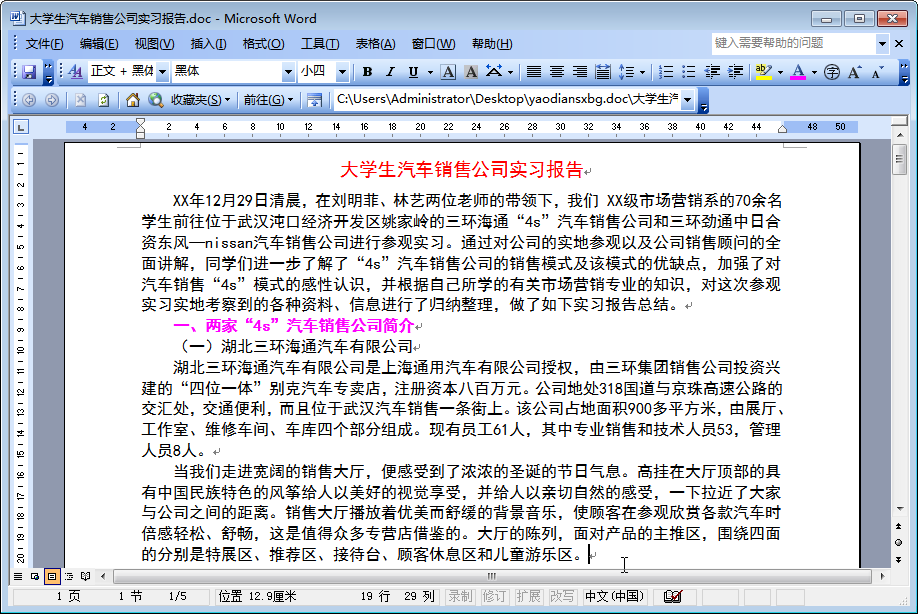Refresh the current page icon

point(104,100)
